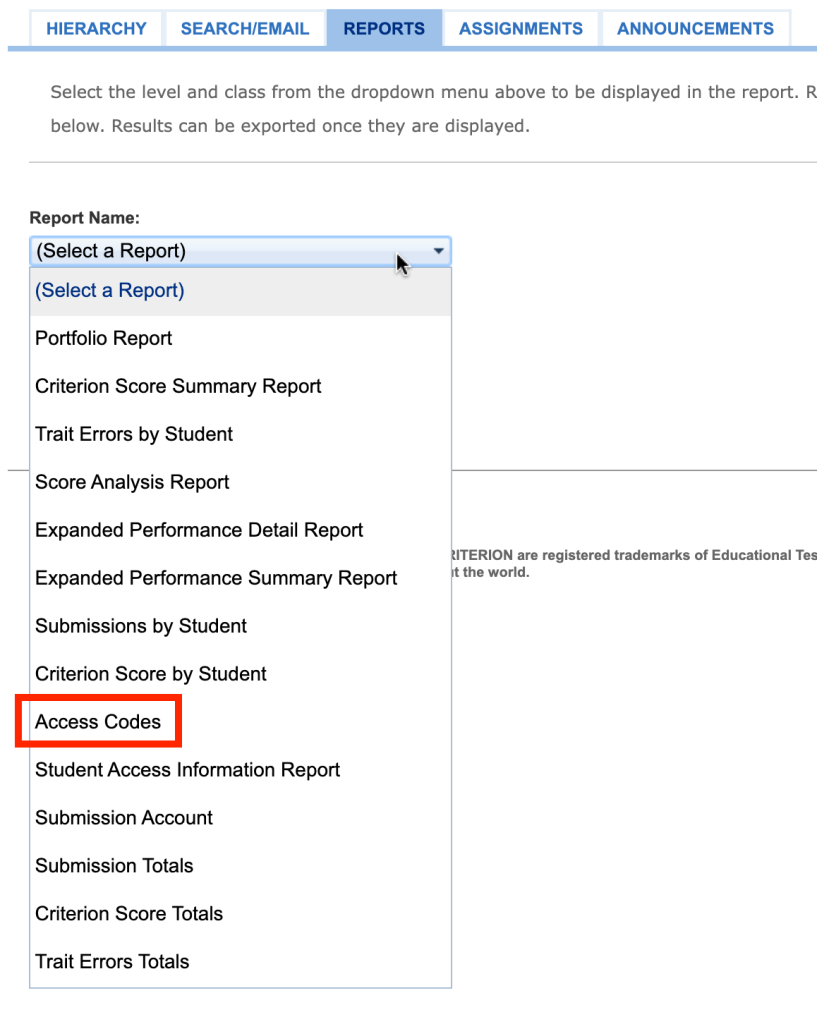
Task: Select Expanded Performance Summary Report
Action: tap(215, 578)
